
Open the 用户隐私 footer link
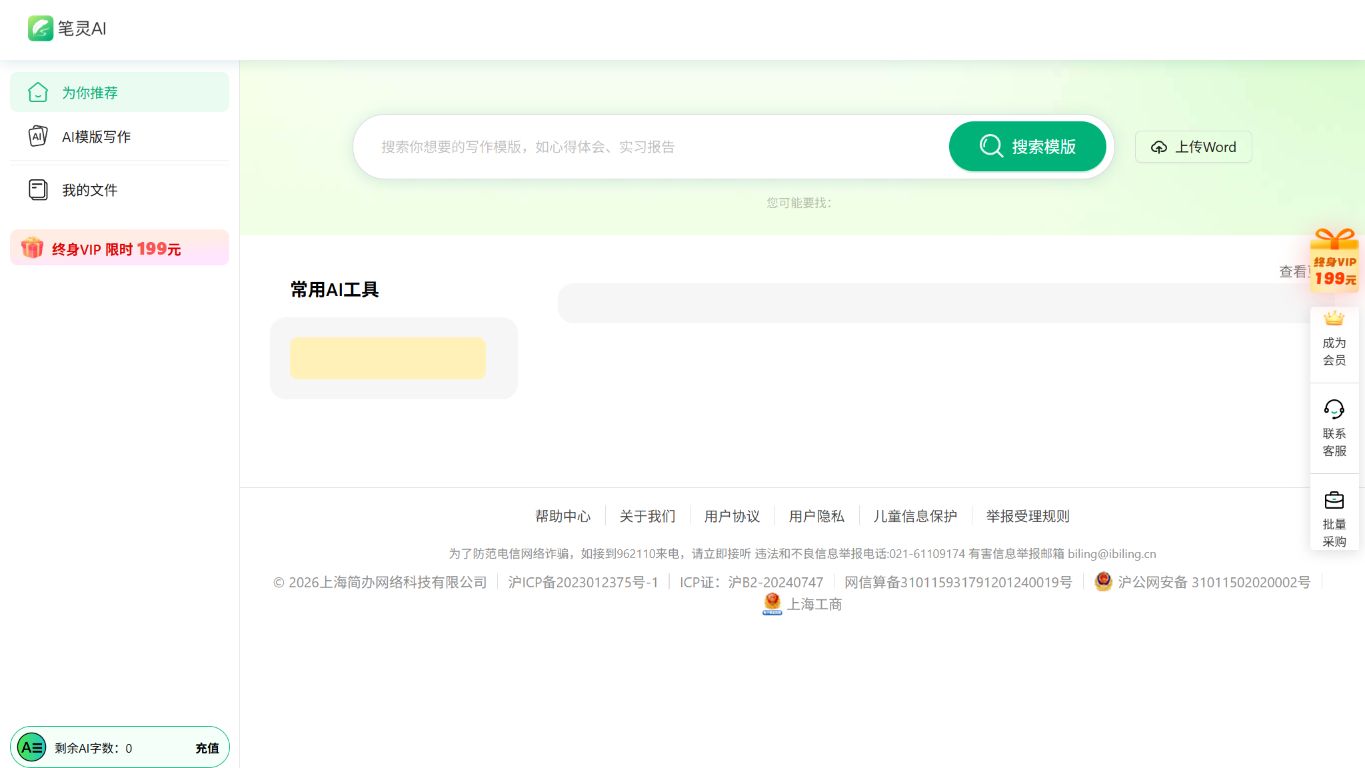[816, 516]
